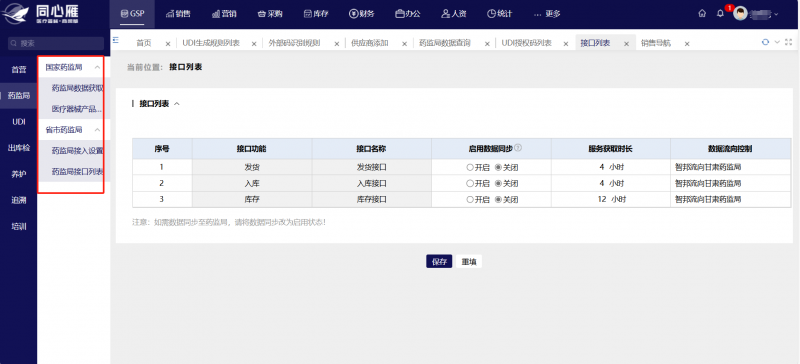Close the 接口列表 tab
Screen dimensions: 800x364
coord(626,44)
